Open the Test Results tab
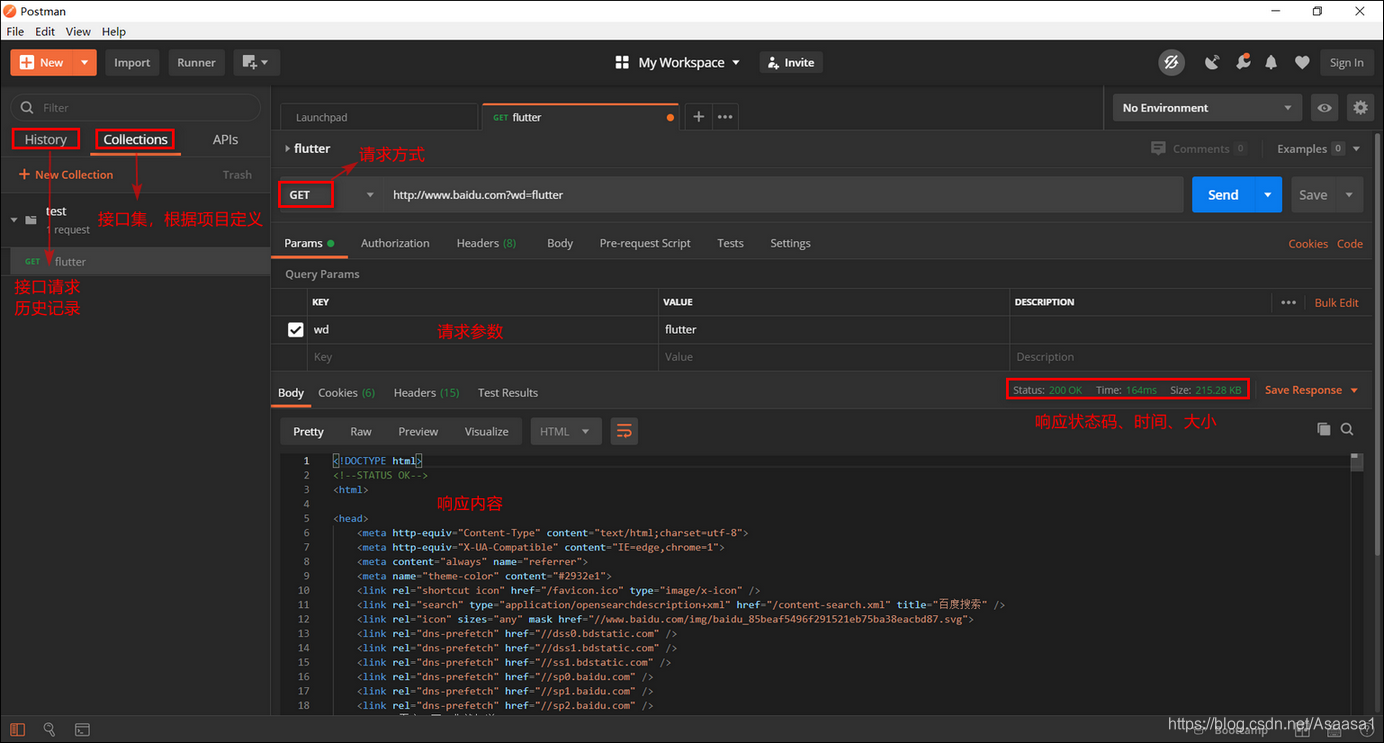 point(508,392)
